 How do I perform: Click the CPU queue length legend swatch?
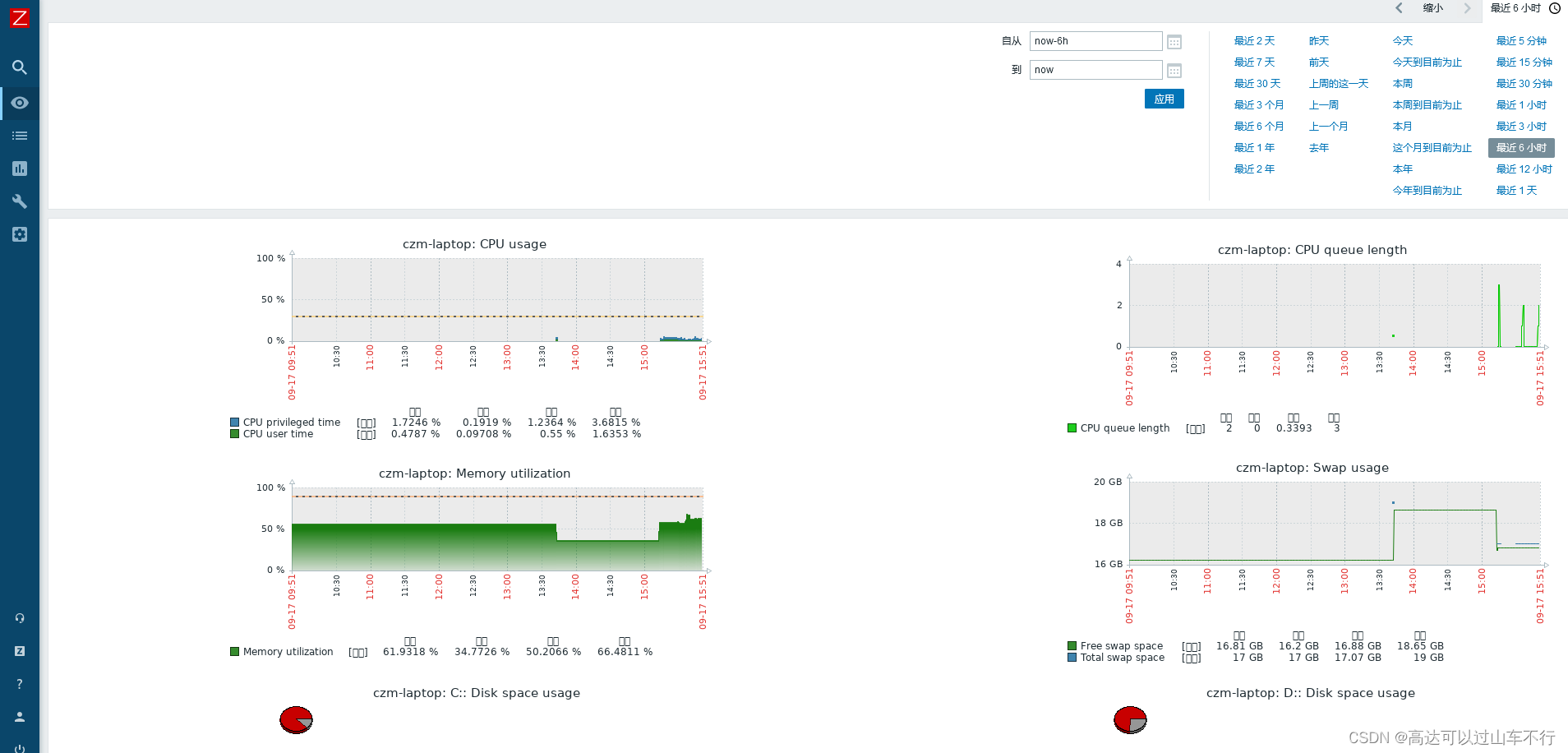[x=1072, y=428]
